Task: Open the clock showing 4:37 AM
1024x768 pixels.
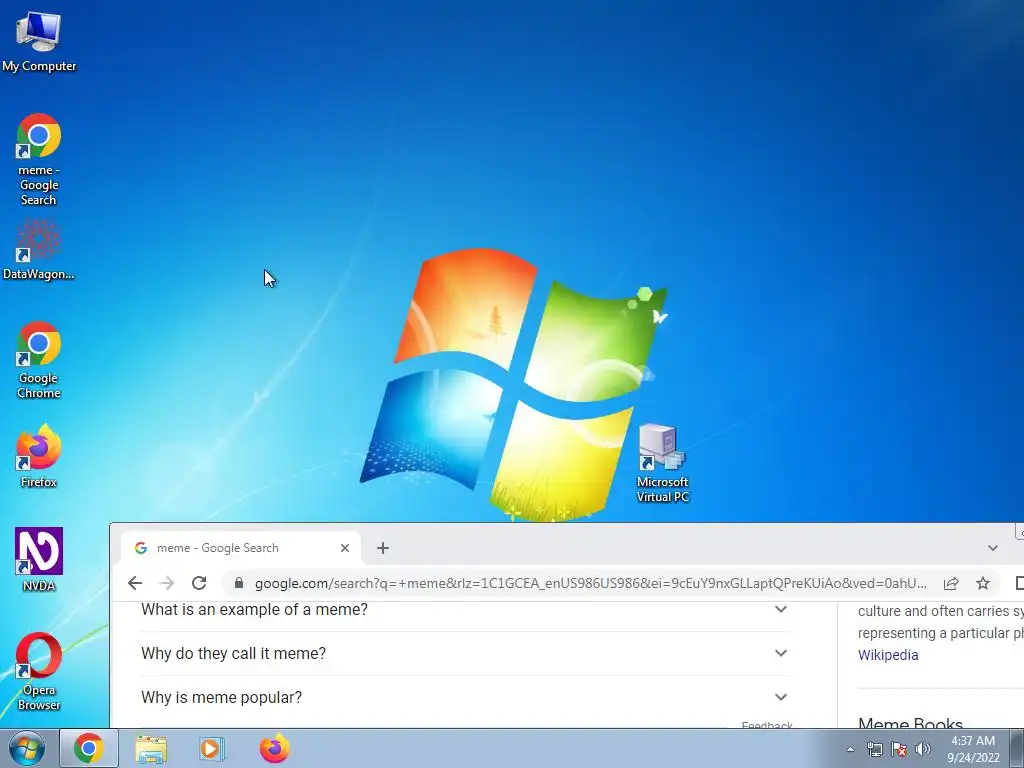Action: pos(973,749)
